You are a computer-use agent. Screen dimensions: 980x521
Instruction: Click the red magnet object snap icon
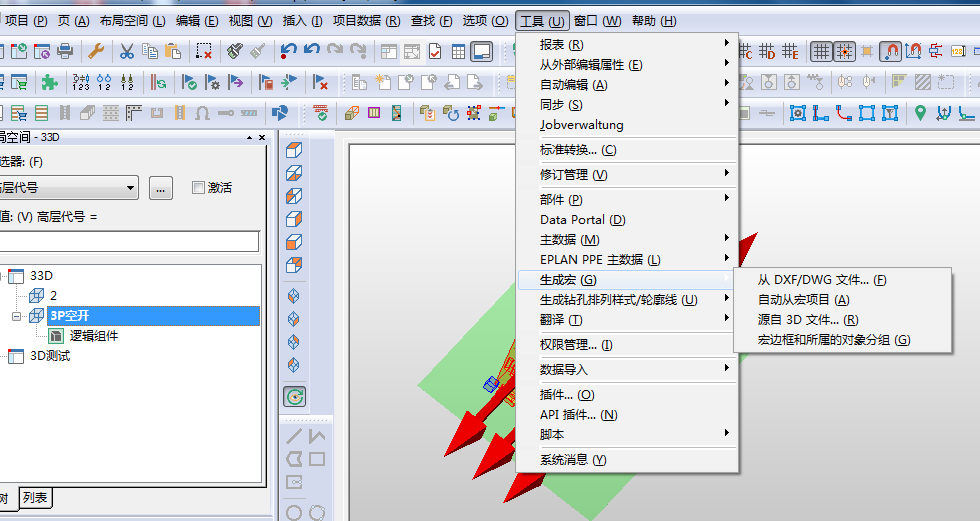[890, 52]
